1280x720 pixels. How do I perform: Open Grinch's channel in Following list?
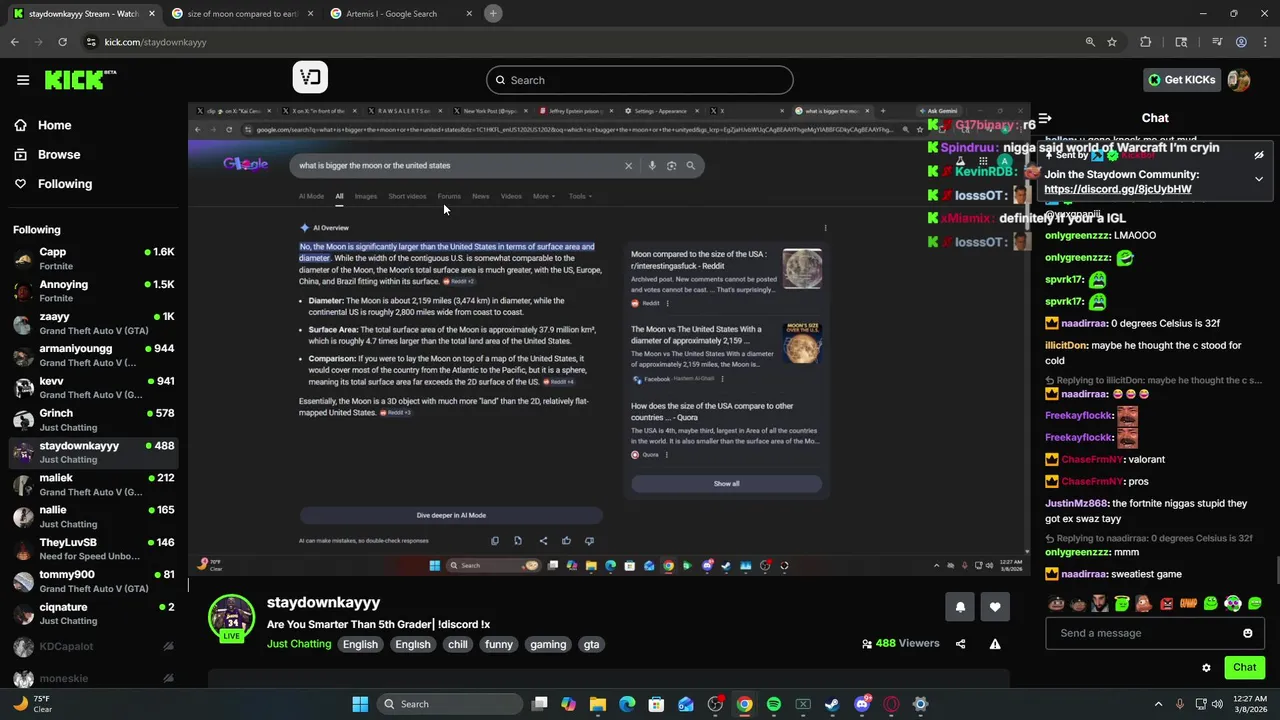pyautogui.click(x=94, y=420)
